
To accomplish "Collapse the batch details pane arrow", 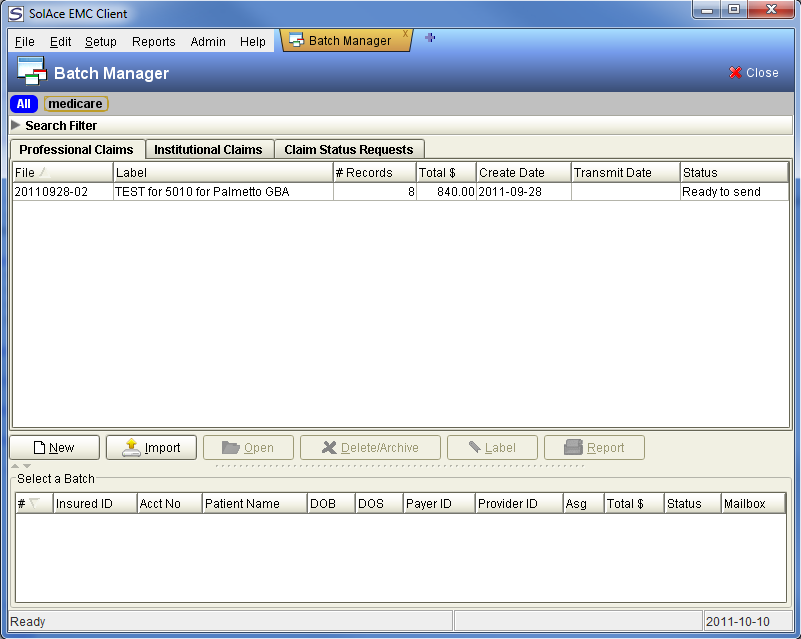I will point(13,464).
